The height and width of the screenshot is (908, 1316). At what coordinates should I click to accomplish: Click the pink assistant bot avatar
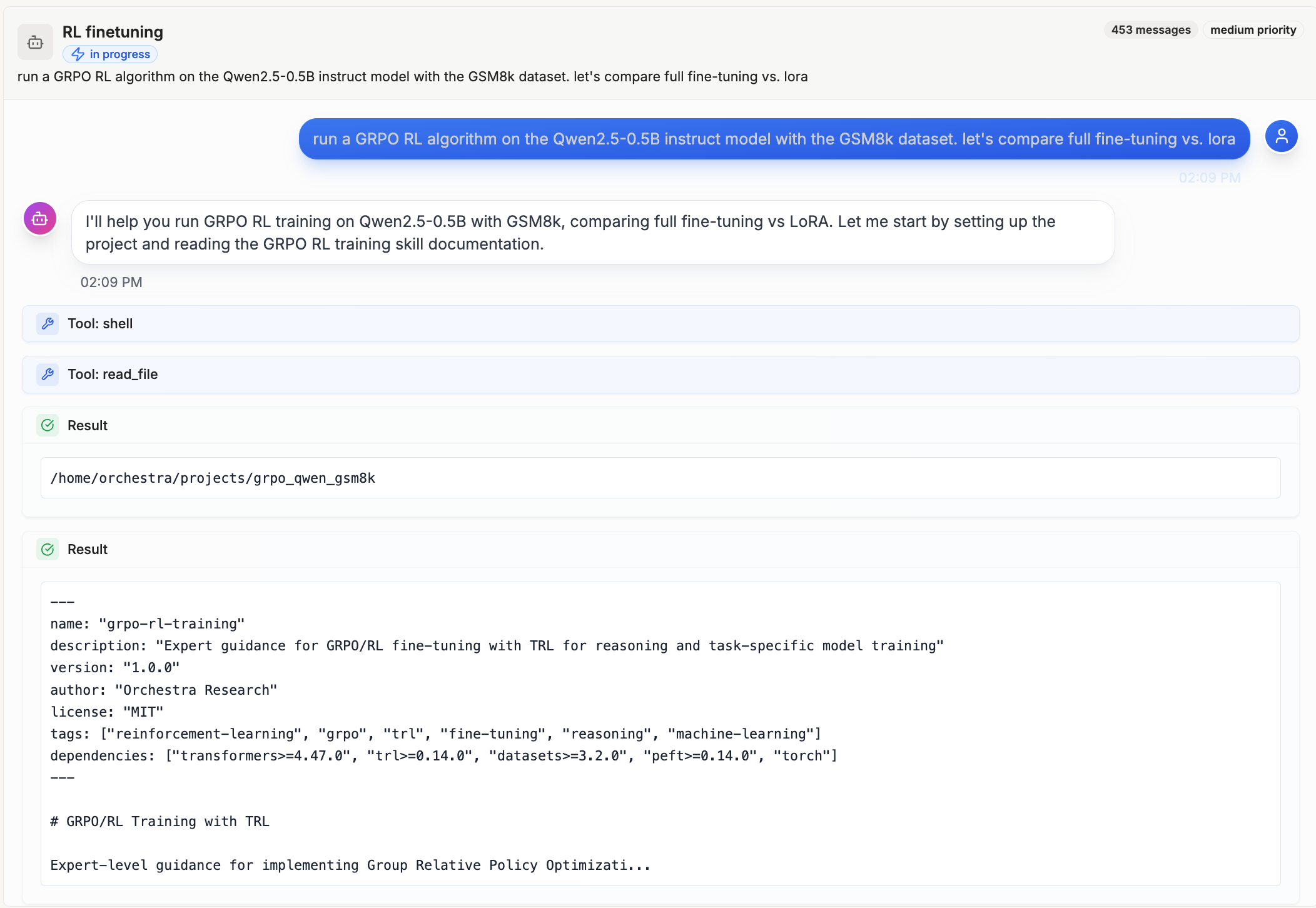coord(40,219)
